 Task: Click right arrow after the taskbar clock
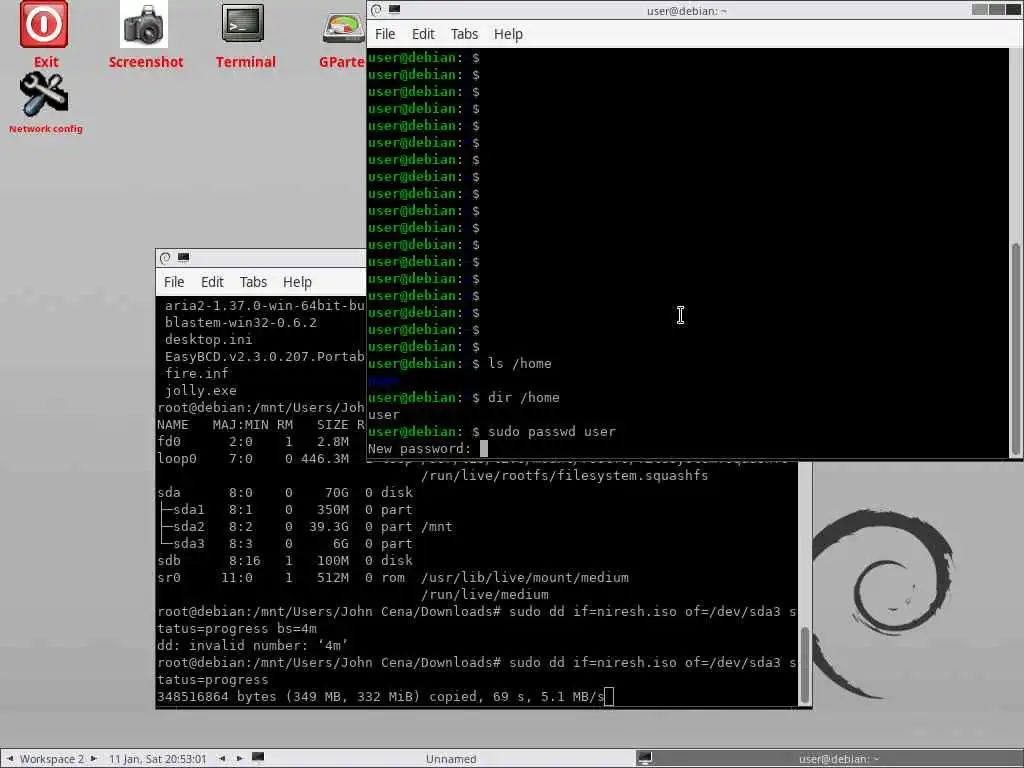click(x=240, y=759)
